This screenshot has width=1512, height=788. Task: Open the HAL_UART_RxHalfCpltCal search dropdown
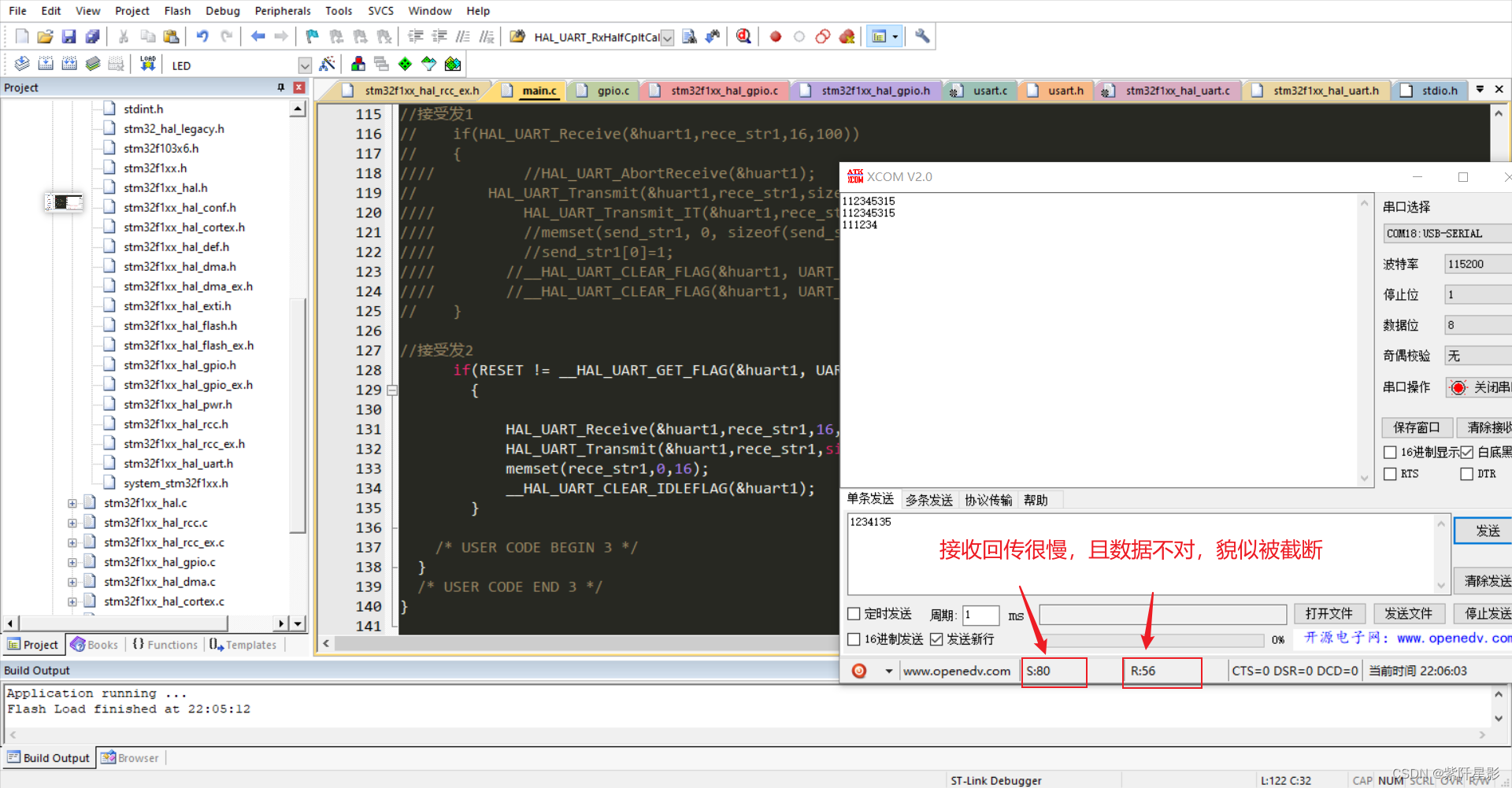[x=667, y=38]
